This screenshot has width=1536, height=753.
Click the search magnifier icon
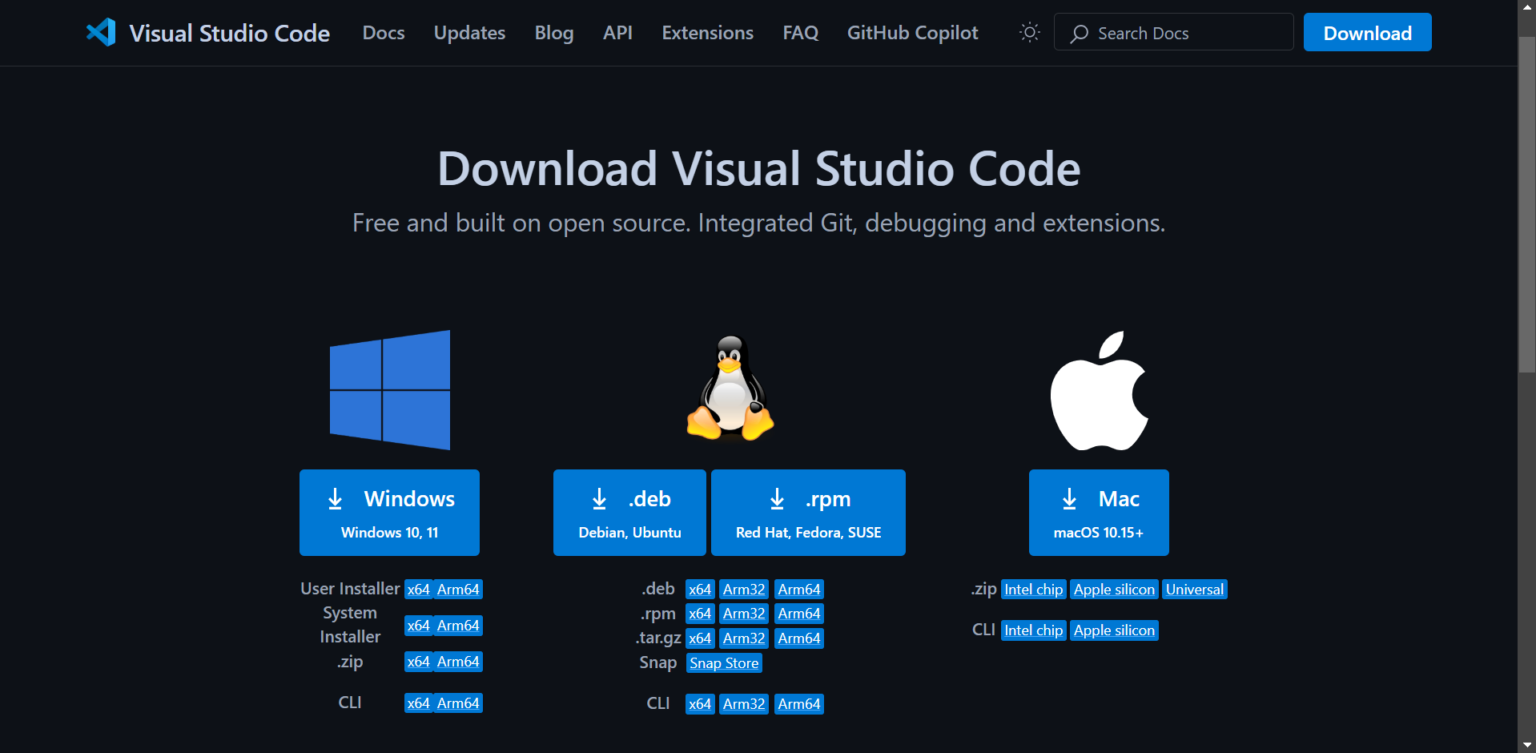tap(1079, 34)
